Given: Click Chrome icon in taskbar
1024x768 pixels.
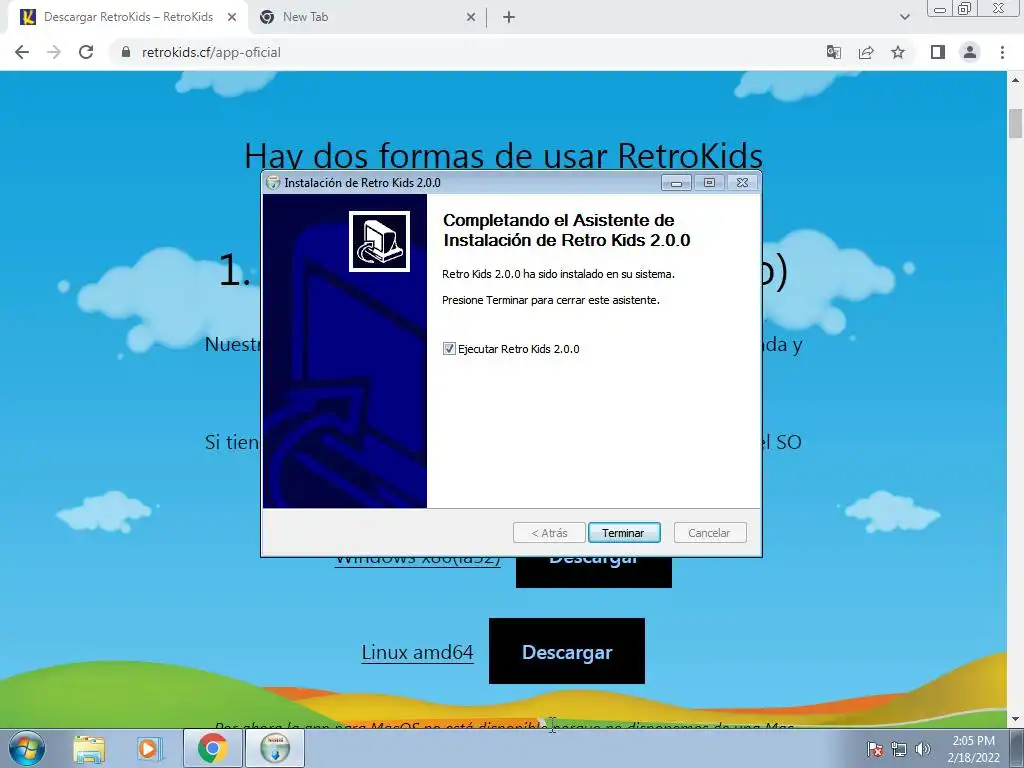Looking at the screenshot, I should coord(213,748).
